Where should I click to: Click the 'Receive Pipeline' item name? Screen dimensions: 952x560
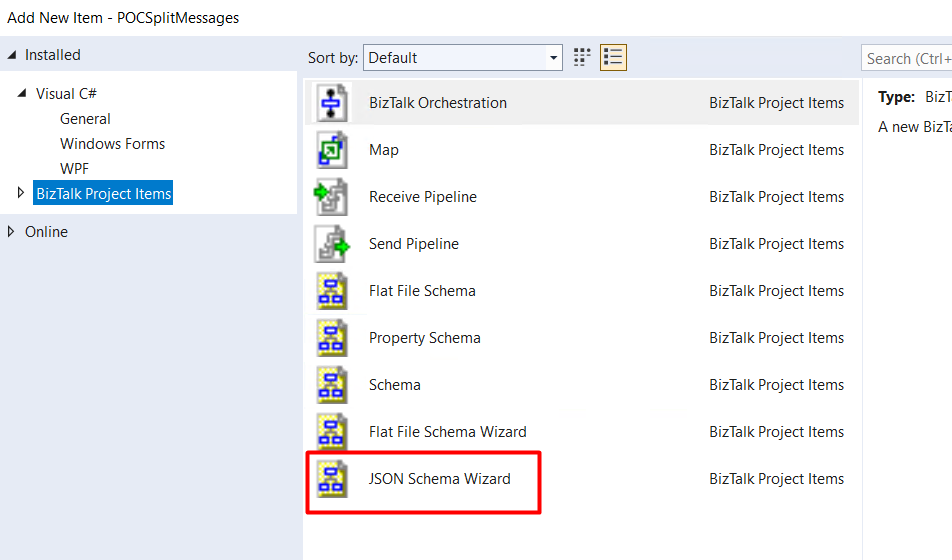pyautogui.click(x=423, y=197)
